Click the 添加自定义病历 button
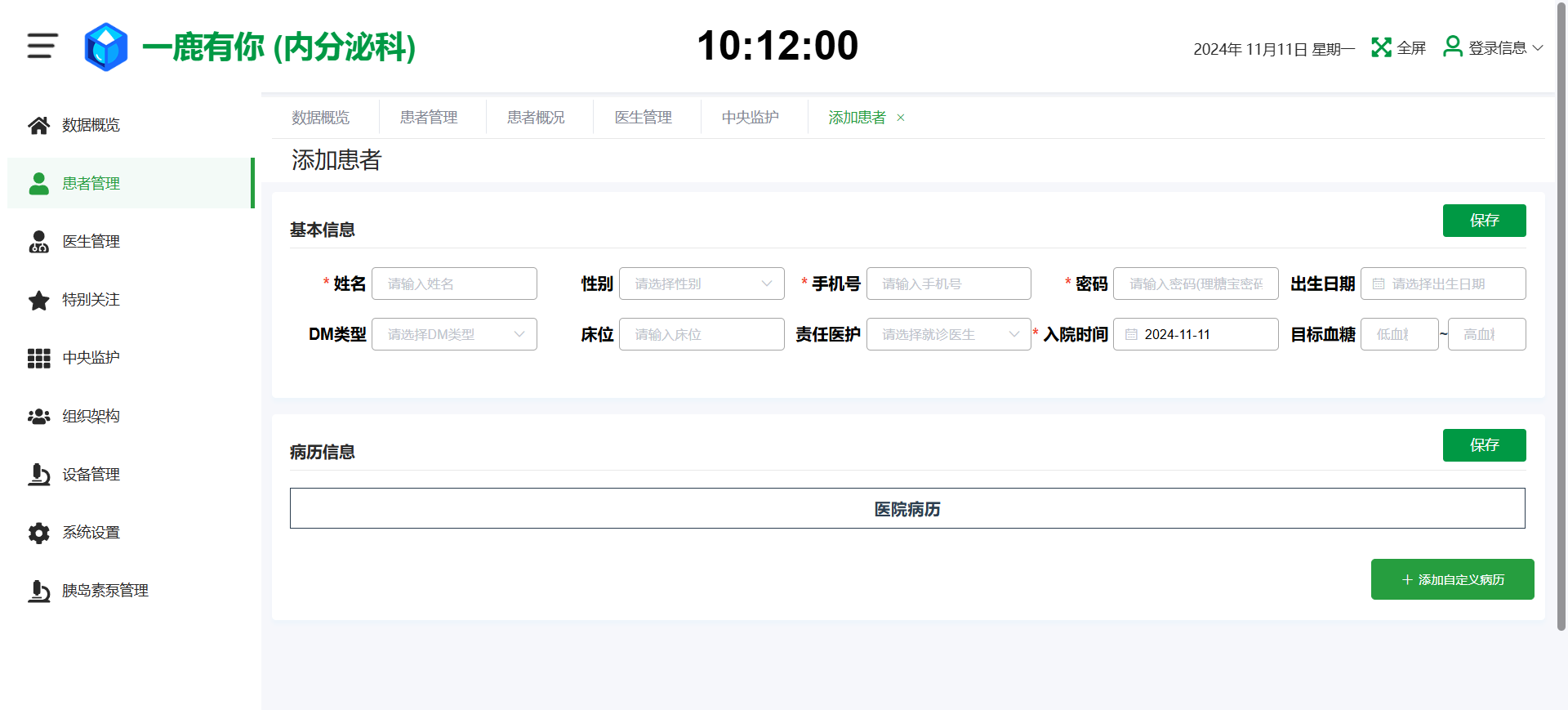The image size is (1568, 710). tap(1452, 579)
